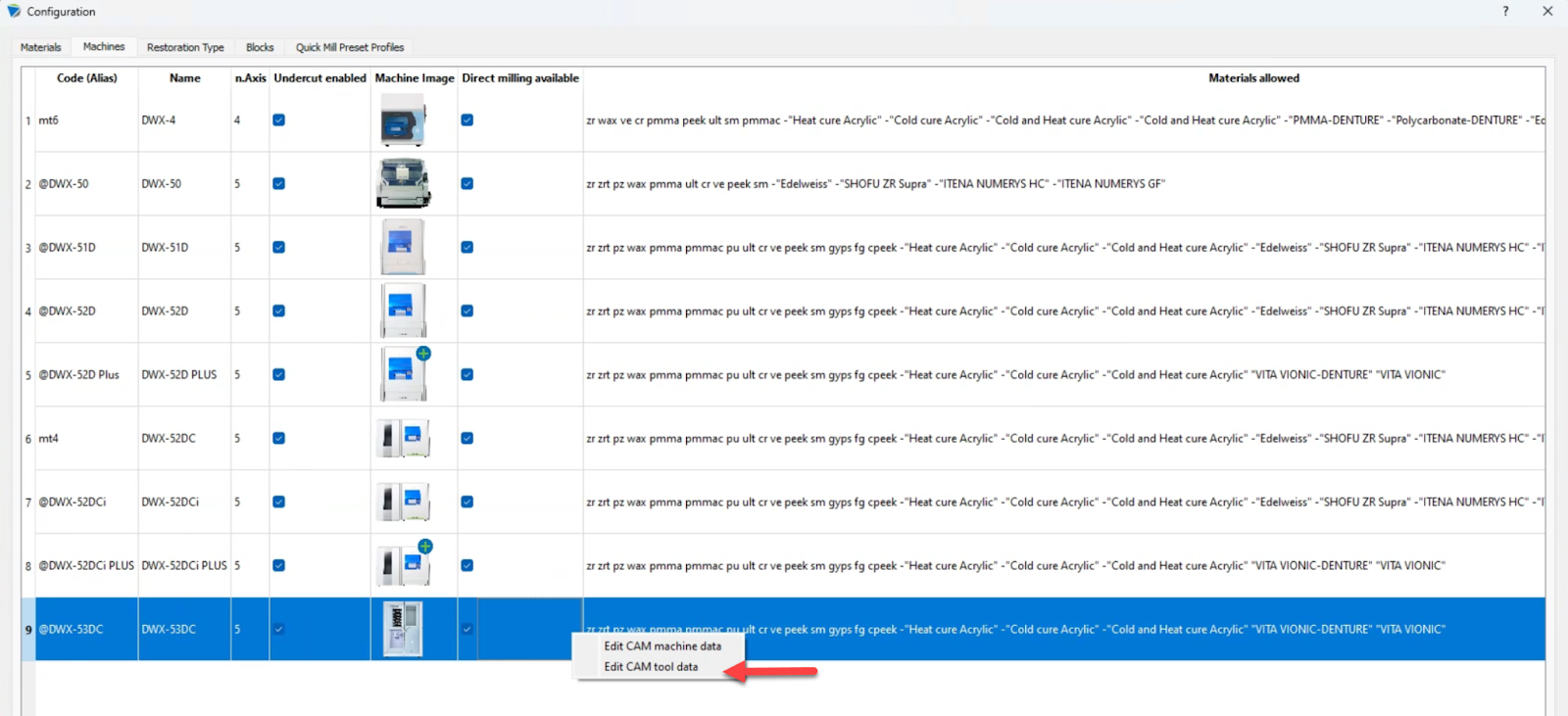Toggle Undercut enabled for DWX-53DC
Image resolution: width=1568 pixels, height=716 pixels.
coord(279,629)
